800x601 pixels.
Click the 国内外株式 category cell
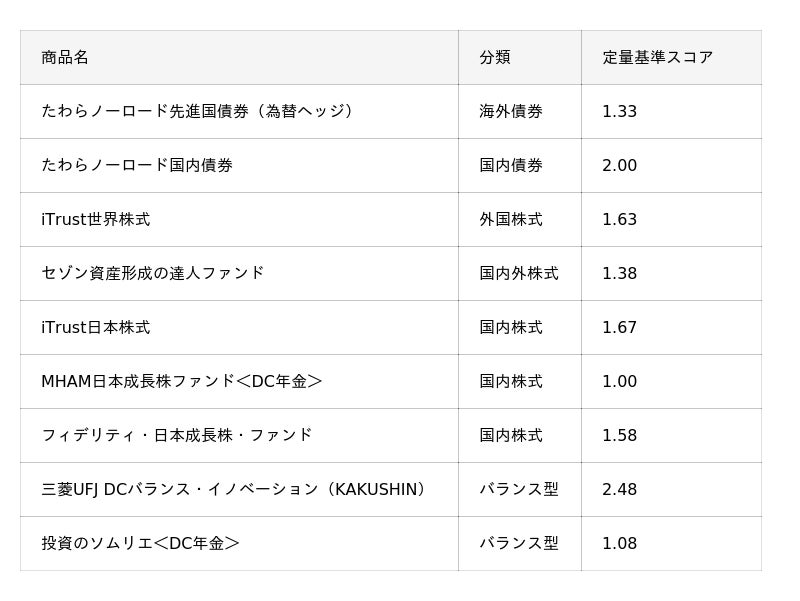[x=519, y=273]
